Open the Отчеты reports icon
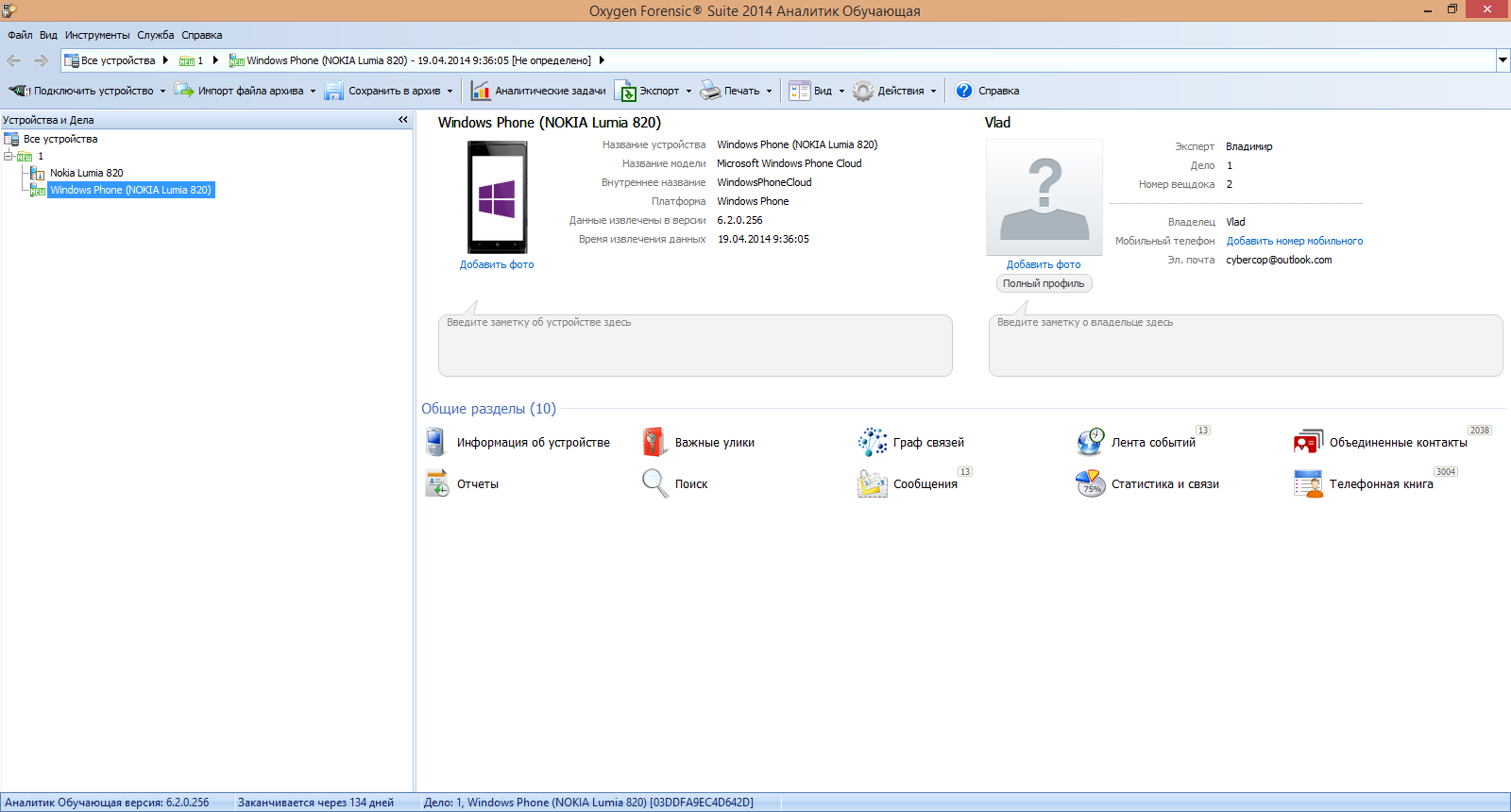This screenshot has height=812, width=1511. point(436,483)
